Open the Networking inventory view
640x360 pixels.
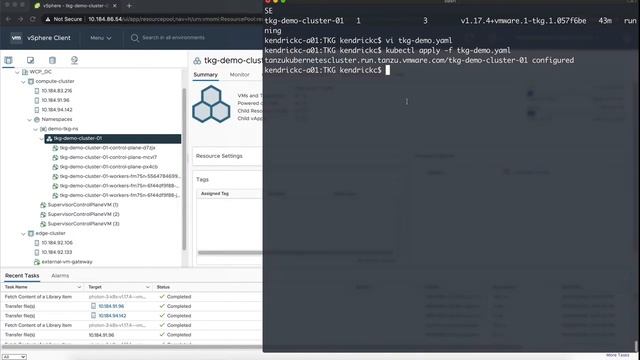[x=74, y=60]
